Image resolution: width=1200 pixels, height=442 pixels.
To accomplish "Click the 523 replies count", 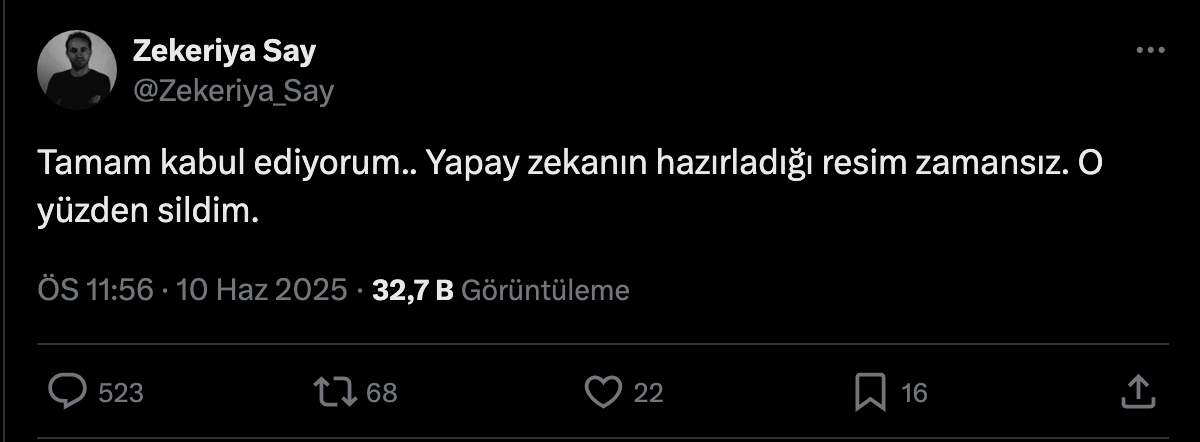I will (121, 393).
